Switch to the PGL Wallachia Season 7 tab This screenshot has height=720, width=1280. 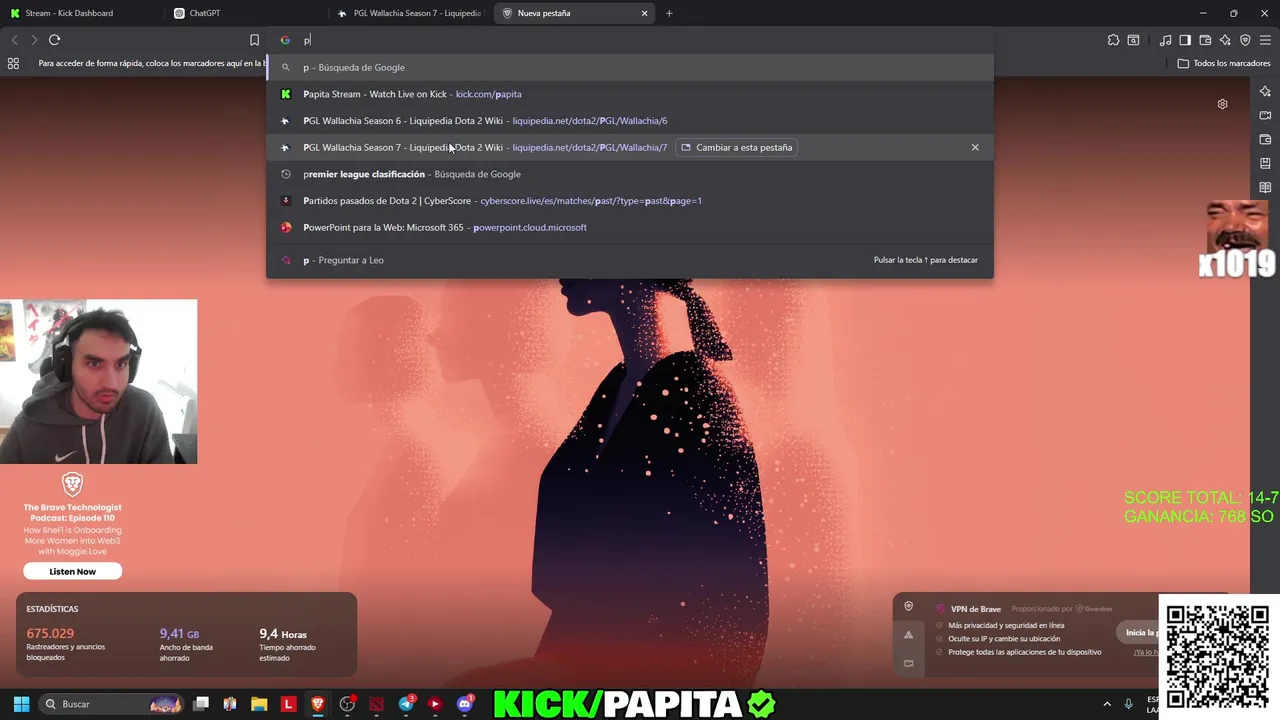click(410, 13)
